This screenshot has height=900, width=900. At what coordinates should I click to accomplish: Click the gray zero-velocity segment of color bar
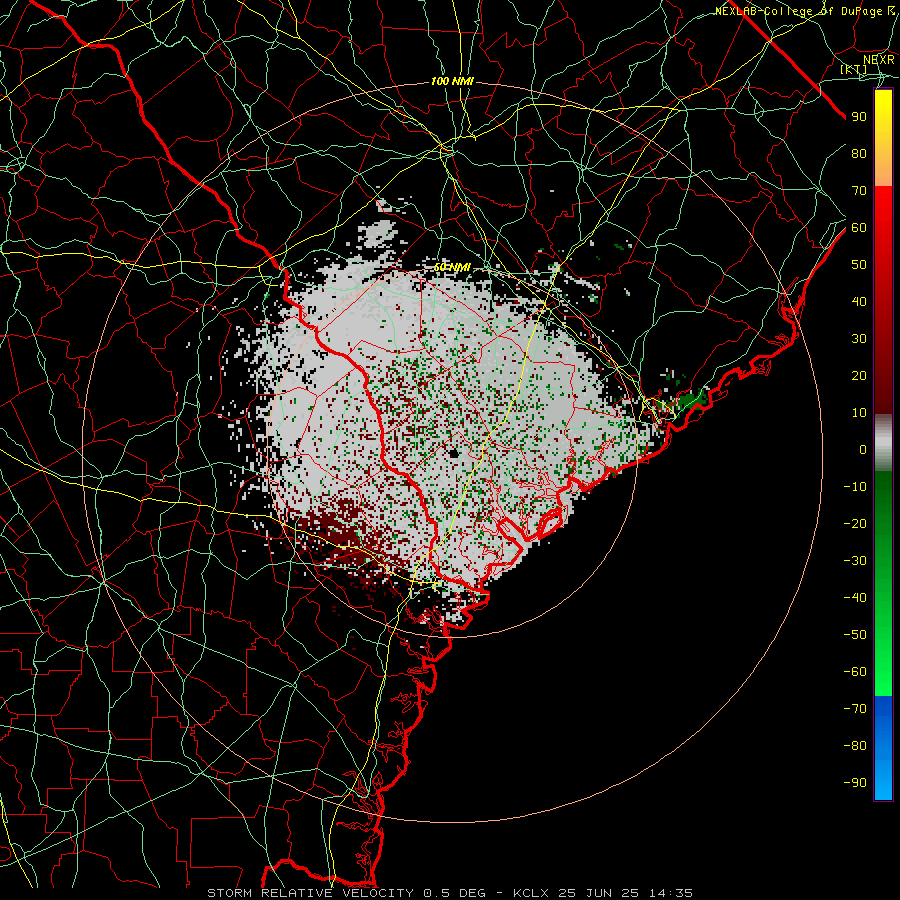pyautogui.click(x=883, y=443)
